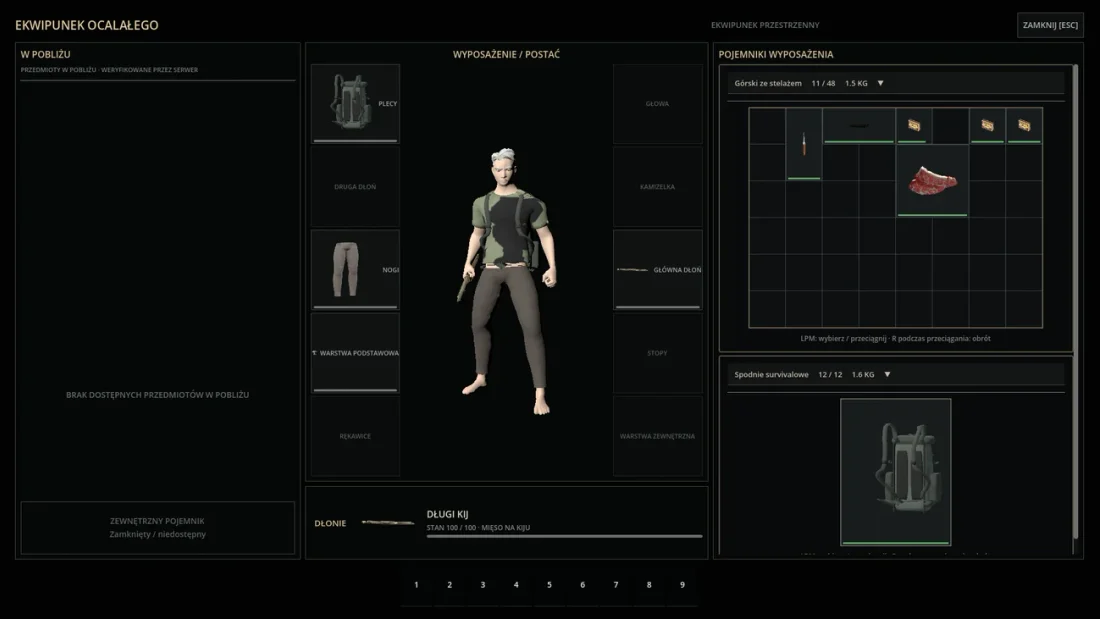Click the 'DŁUGI KIJ' item name

coord(447,514)
